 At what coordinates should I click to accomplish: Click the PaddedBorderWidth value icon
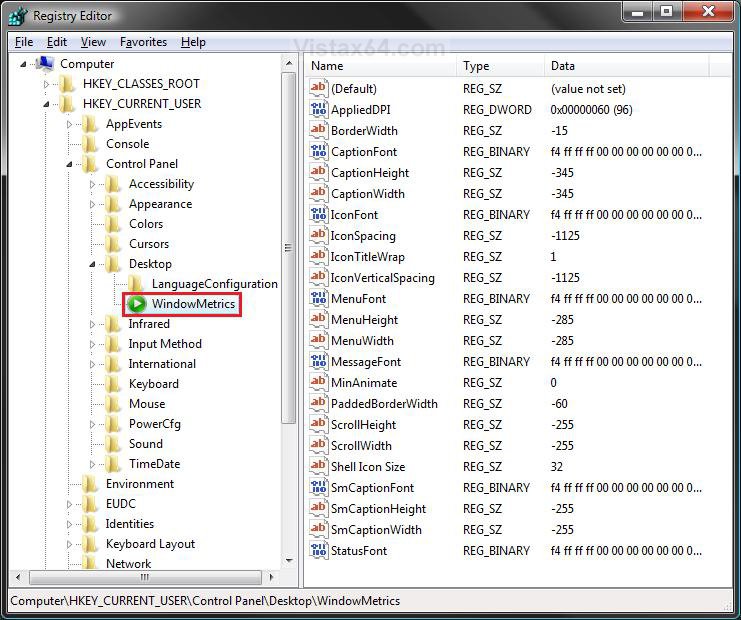tap(318, 403)
